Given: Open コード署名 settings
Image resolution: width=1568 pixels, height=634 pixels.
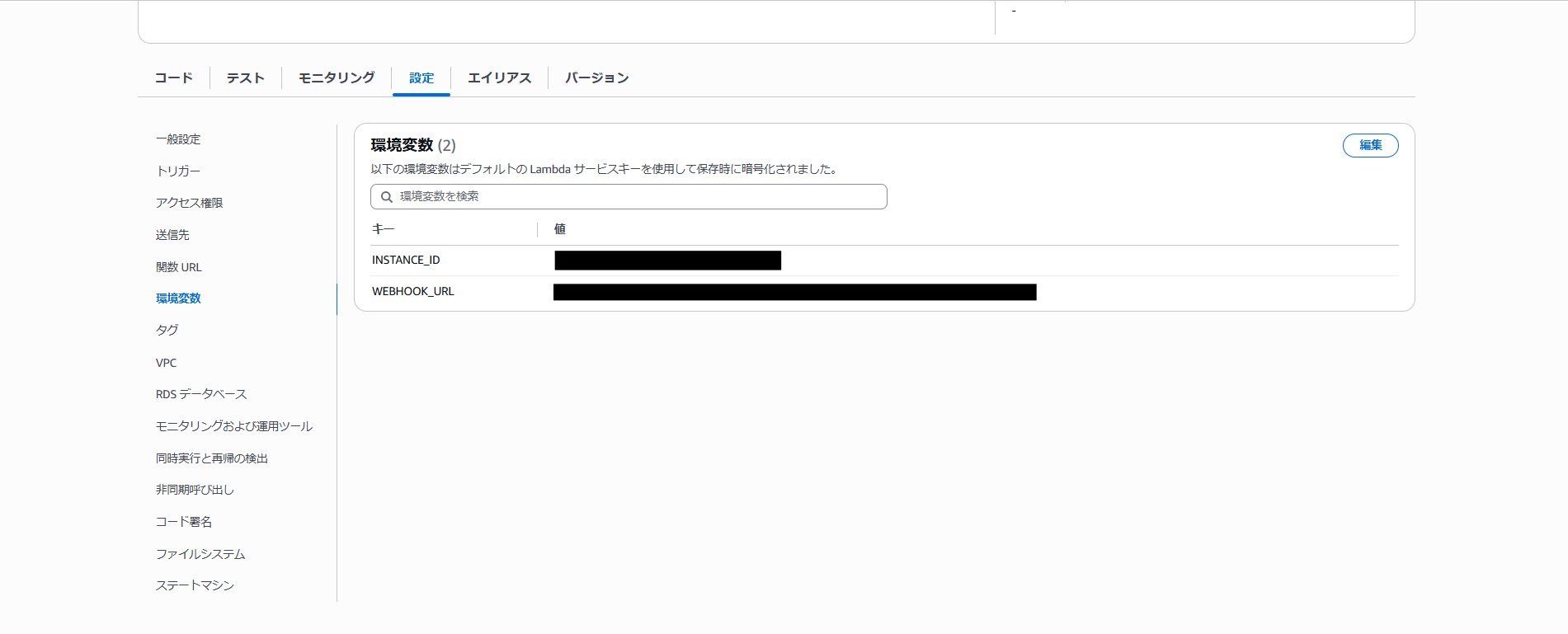Looking at the screenshot, I should 184,522.
